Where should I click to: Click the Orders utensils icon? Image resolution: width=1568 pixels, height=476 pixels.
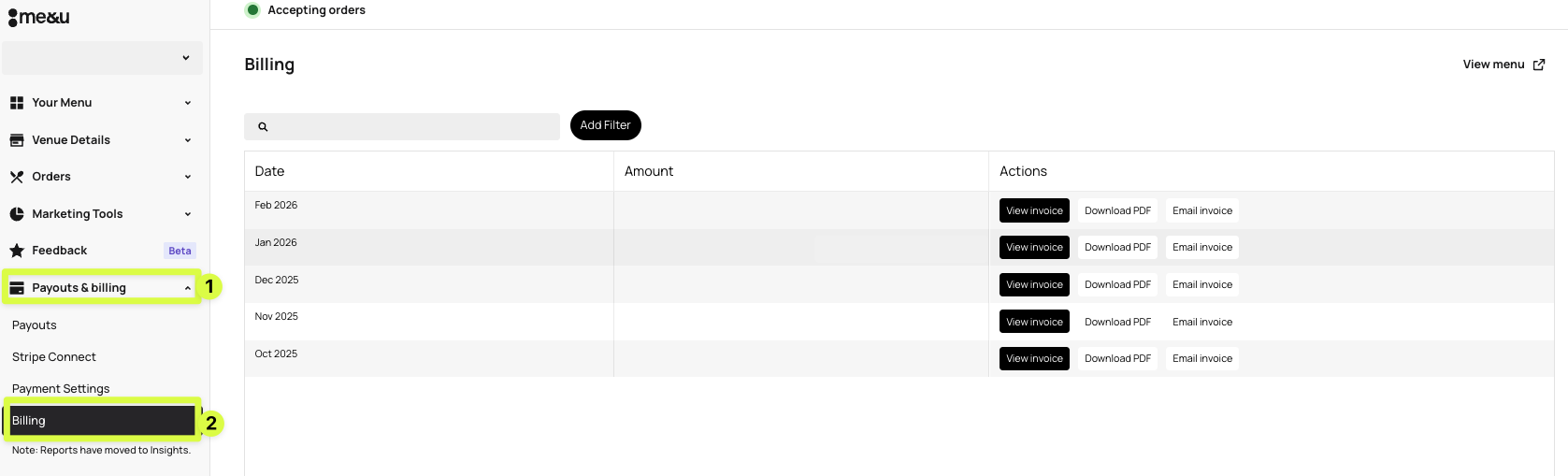pyautogui.click(x=17, y=177)
